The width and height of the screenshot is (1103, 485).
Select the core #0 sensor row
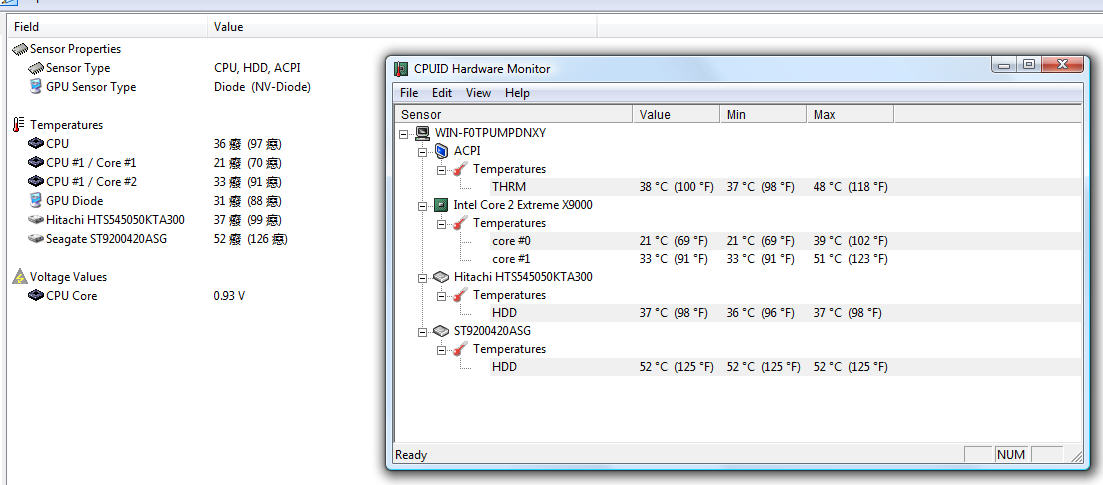[785, 241]
